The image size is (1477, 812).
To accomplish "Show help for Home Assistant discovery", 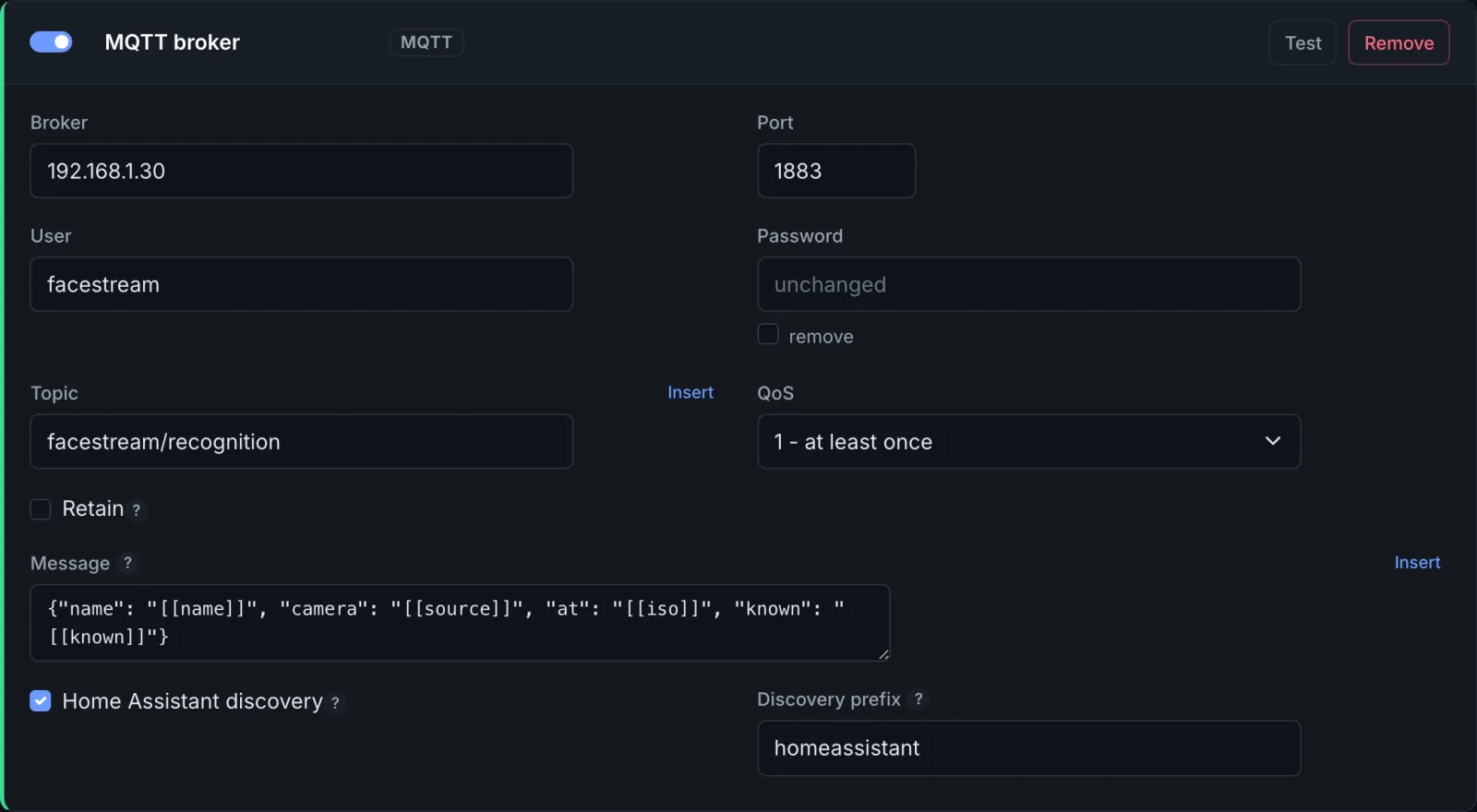I will [335, 702].
